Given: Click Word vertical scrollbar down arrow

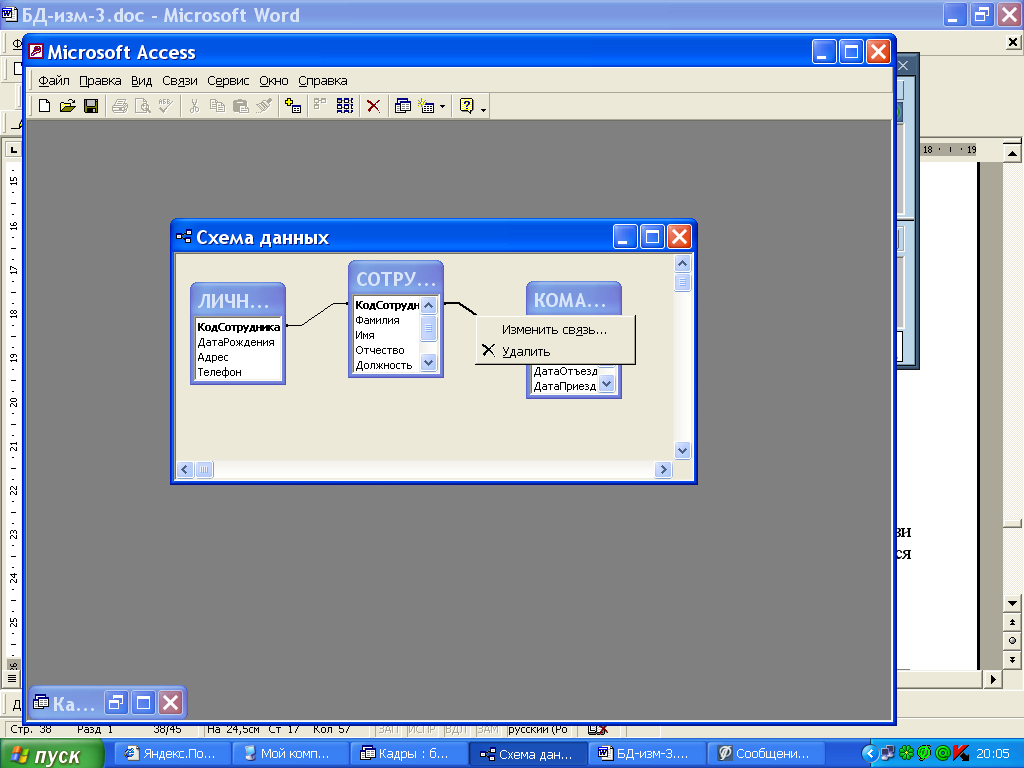Looking at the screenshot, I should tap(1012, 603).
